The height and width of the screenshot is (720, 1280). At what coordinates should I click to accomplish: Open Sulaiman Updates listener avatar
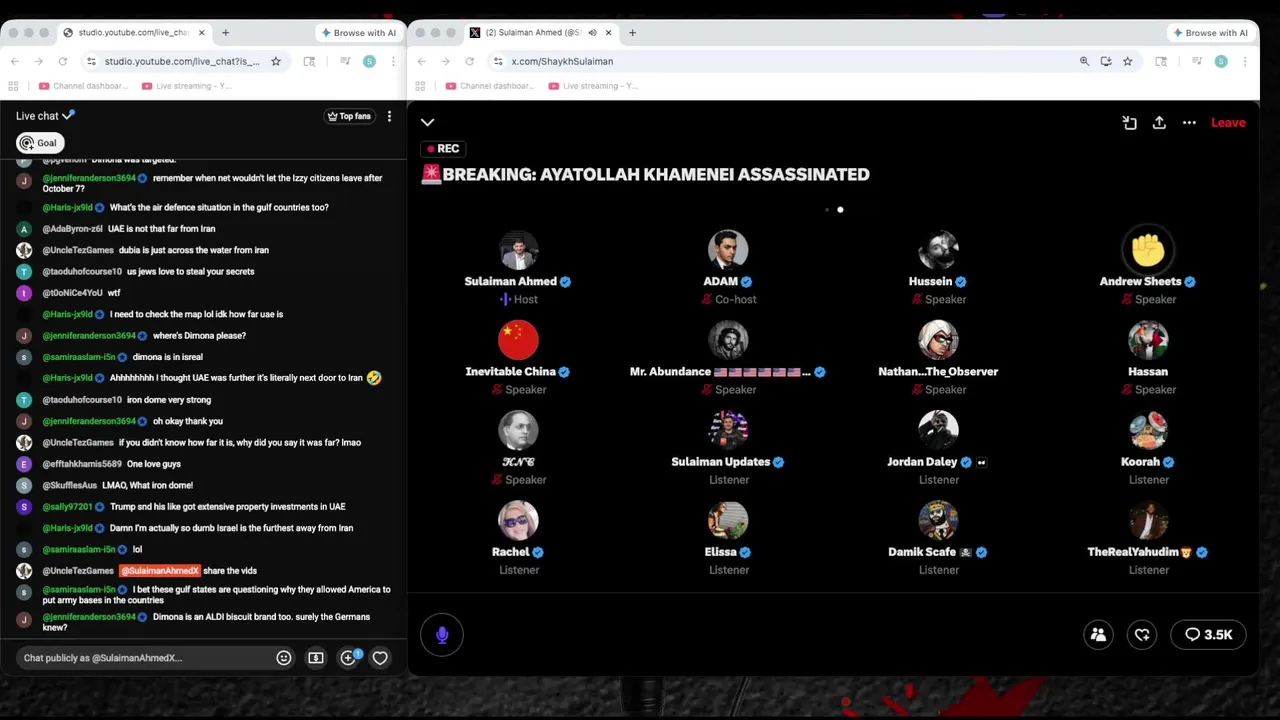click(x=728, y=430)
